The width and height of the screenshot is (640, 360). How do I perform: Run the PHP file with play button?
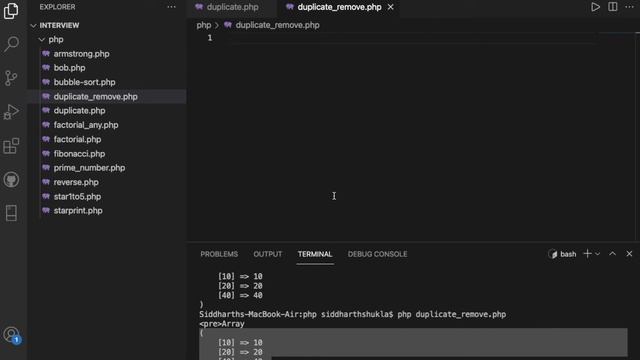pos(596,7)
